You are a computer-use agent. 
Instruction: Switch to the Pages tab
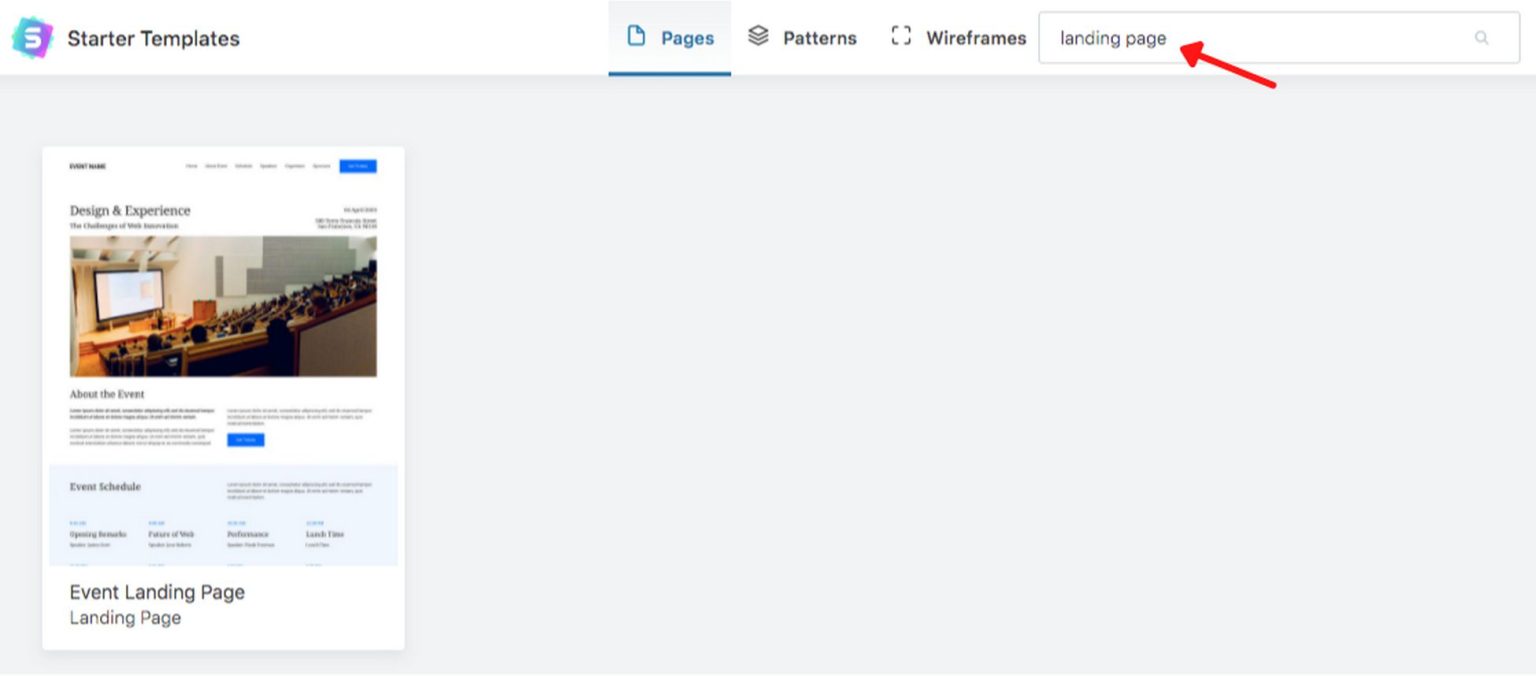pos(670,38)
